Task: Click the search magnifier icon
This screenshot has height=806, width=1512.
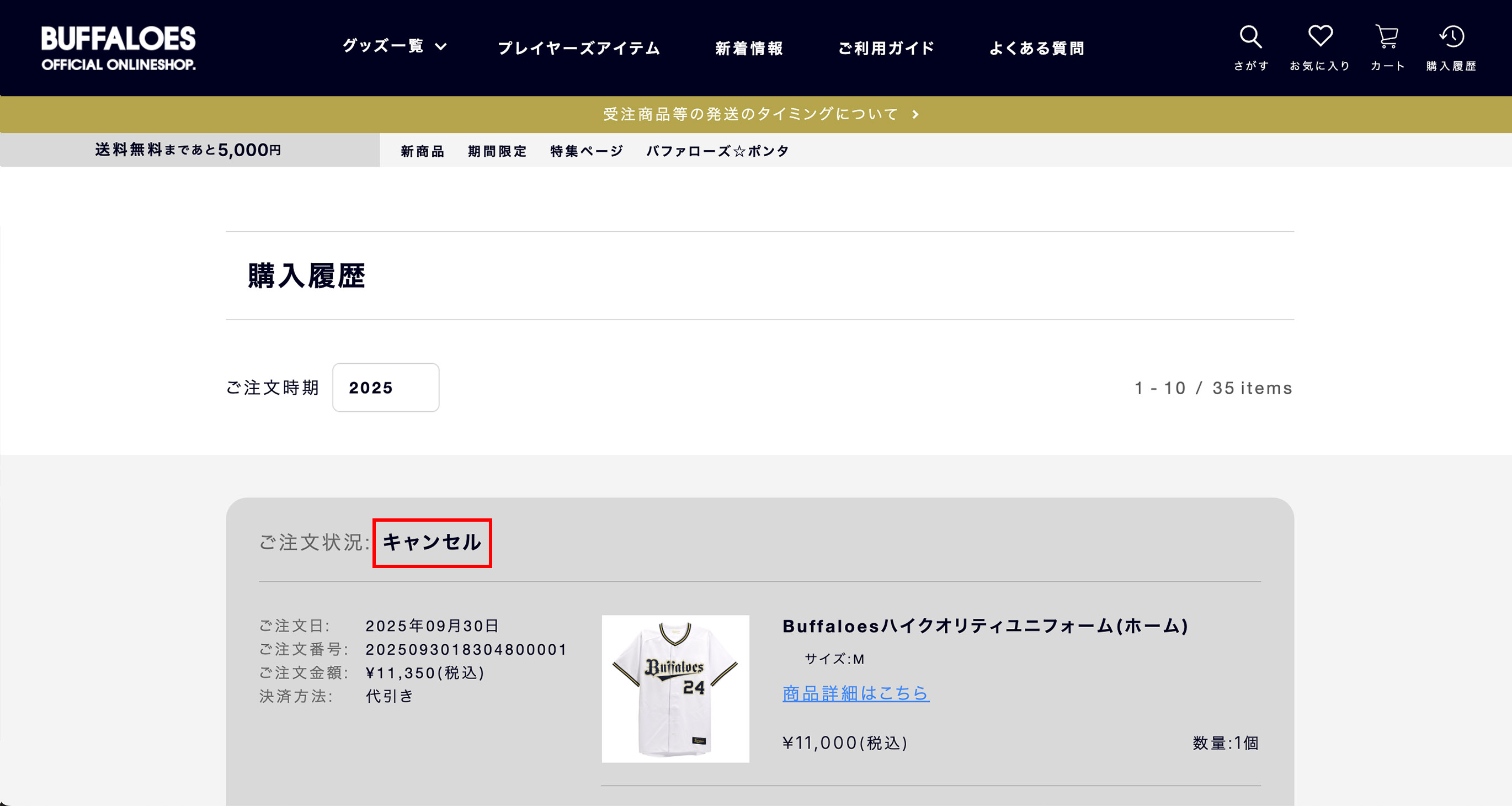Action: click(1250, 37)
